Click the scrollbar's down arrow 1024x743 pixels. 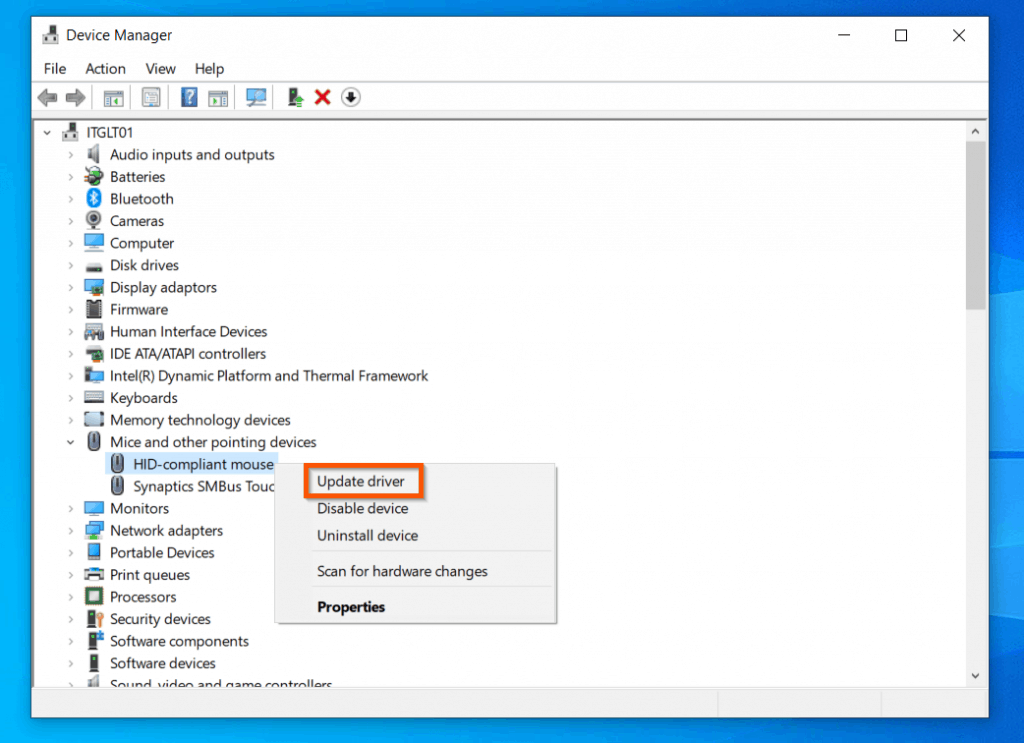point(975,675)
